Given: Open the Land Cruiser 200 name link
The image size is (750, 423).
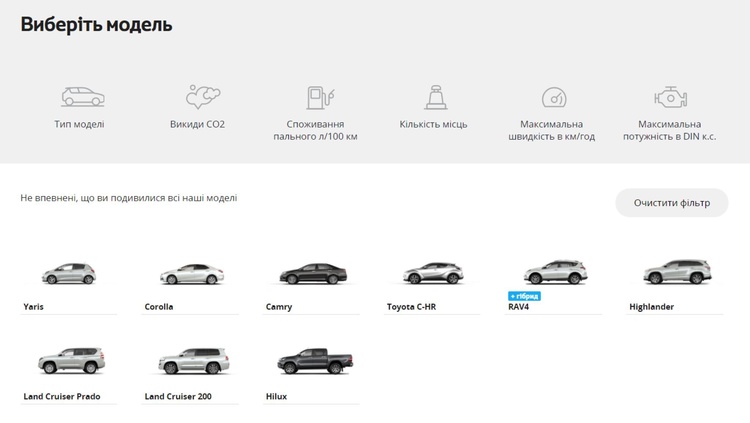Looking at the screenshot, I should (178, 396).
